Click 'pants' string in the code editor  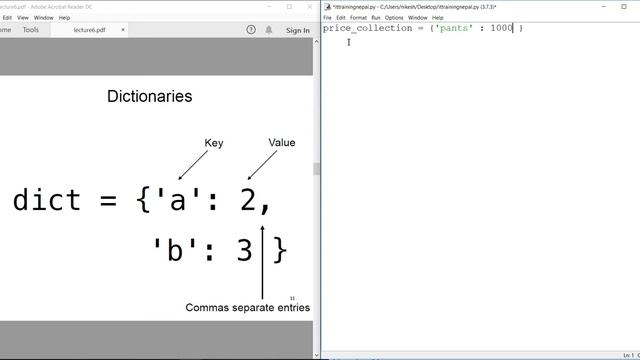[454, 28]
